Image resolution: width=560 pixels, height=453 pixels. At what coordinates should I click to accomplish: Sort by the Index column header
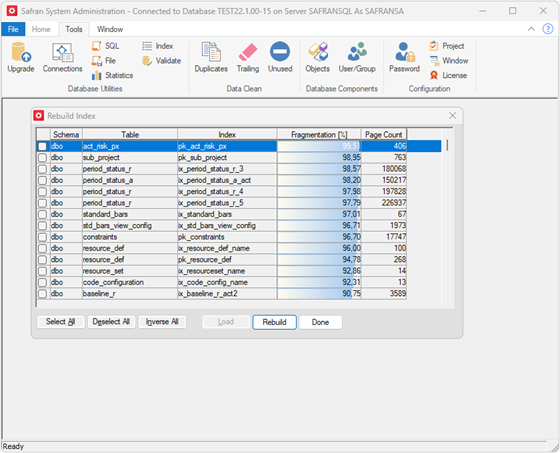(227, 134)
